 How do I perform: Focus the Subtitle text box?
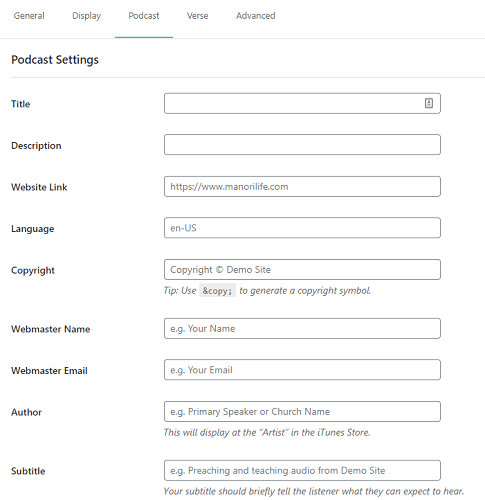pos(302,470)
